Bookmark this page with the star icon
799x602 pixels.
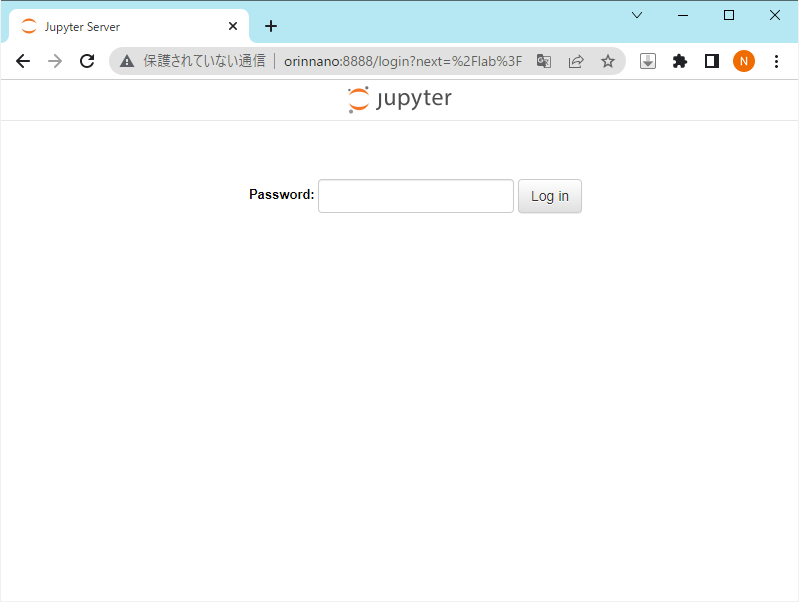pos(607,61)
